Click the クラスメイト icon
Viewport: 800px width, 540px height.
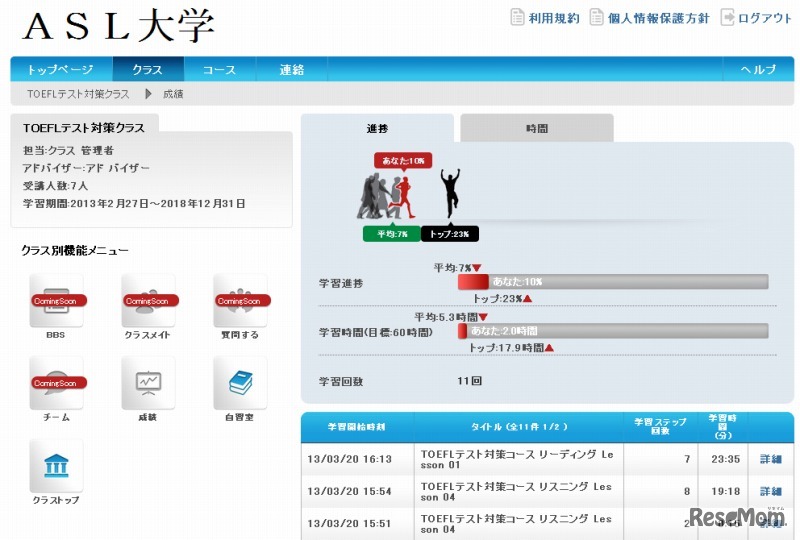tap(148, 301)
